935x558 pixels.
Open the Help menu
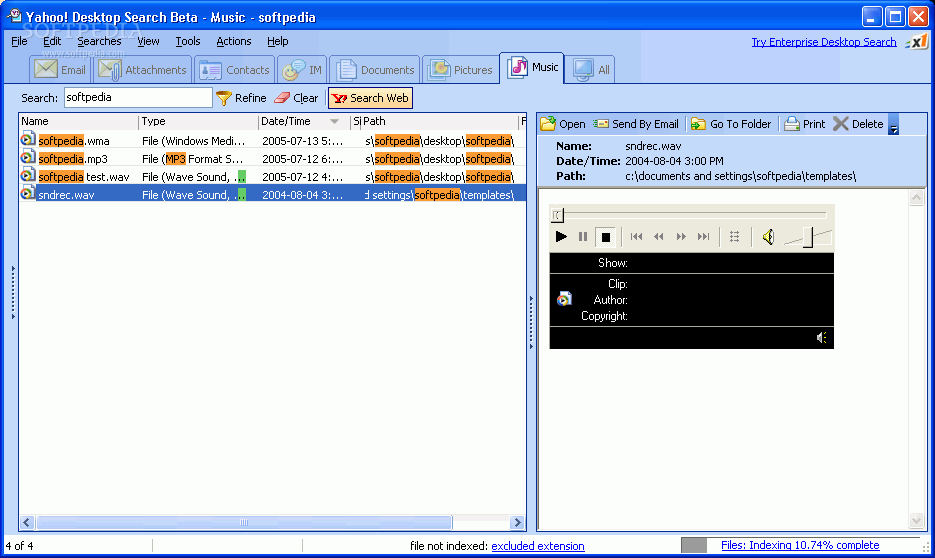[277, 41]
